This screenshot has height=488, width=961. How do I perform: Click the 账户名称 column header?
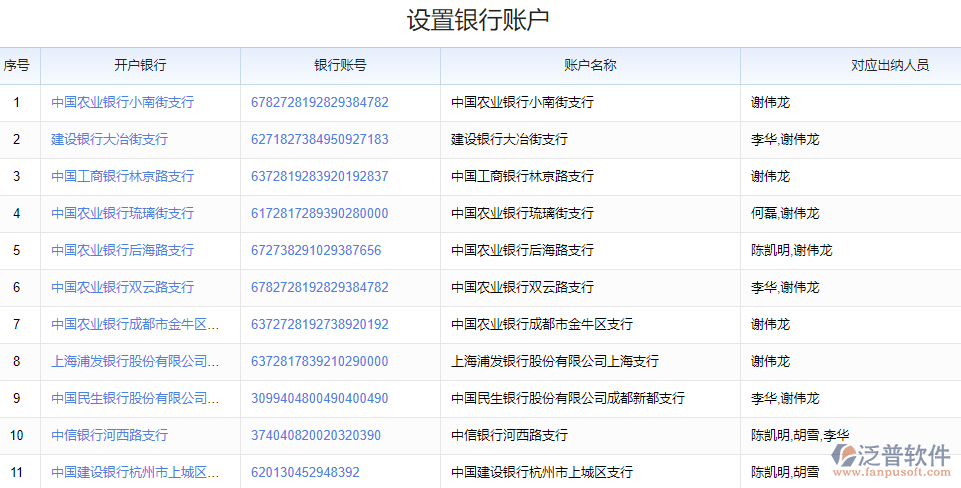click(x=590, y=66)
